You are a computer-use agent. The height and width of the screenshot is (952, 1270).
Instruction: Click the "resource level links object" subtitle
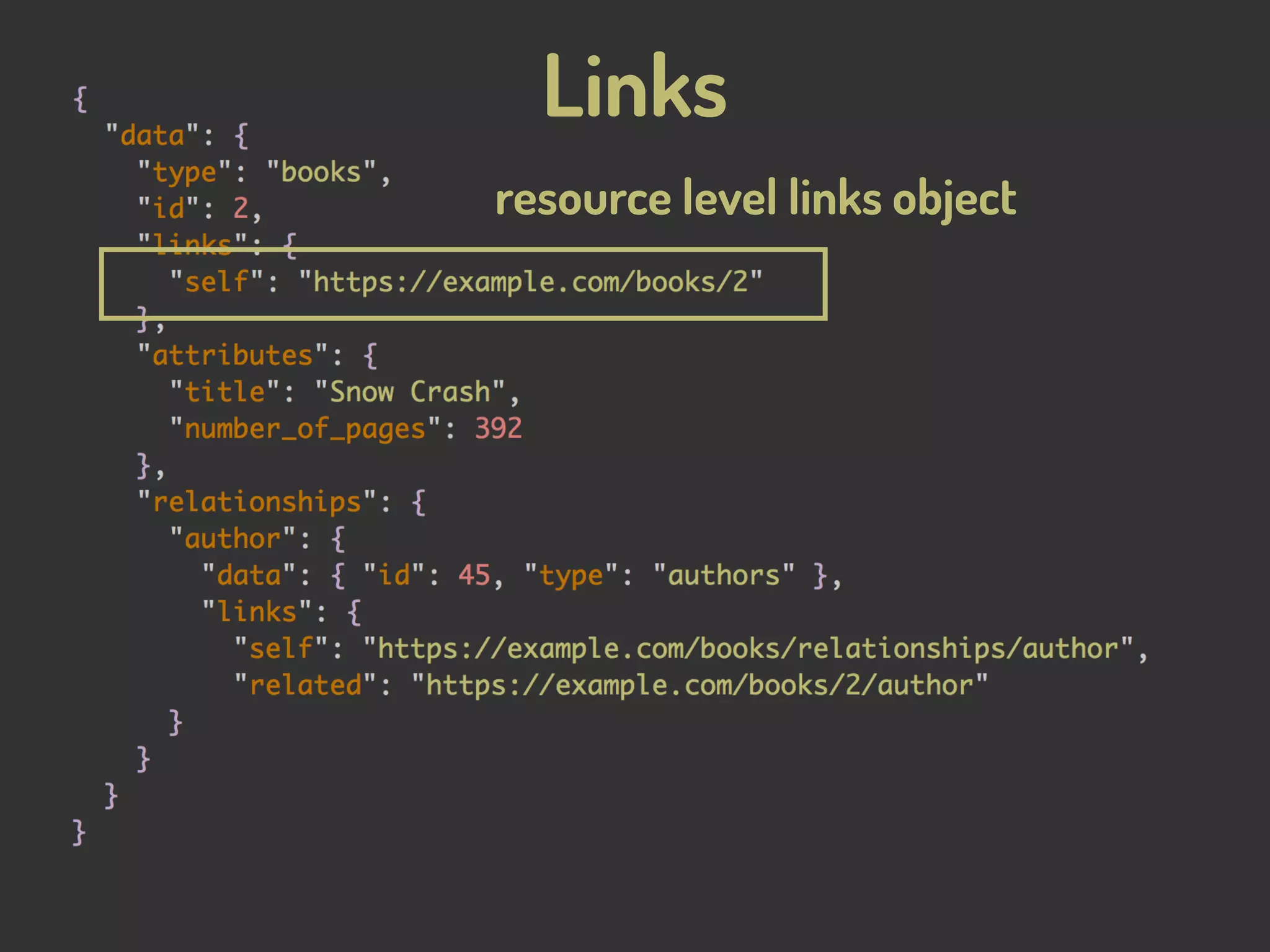coord(756,198)
